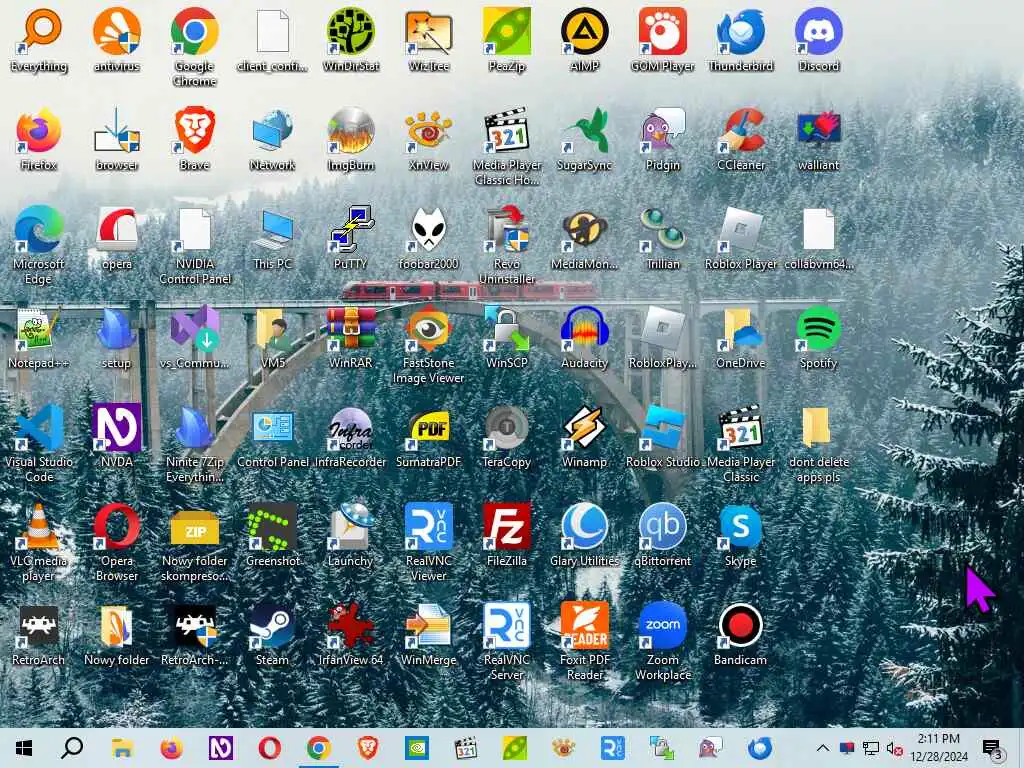Open the Windows Start menu

pyautogui.click(x=24, y=748)
